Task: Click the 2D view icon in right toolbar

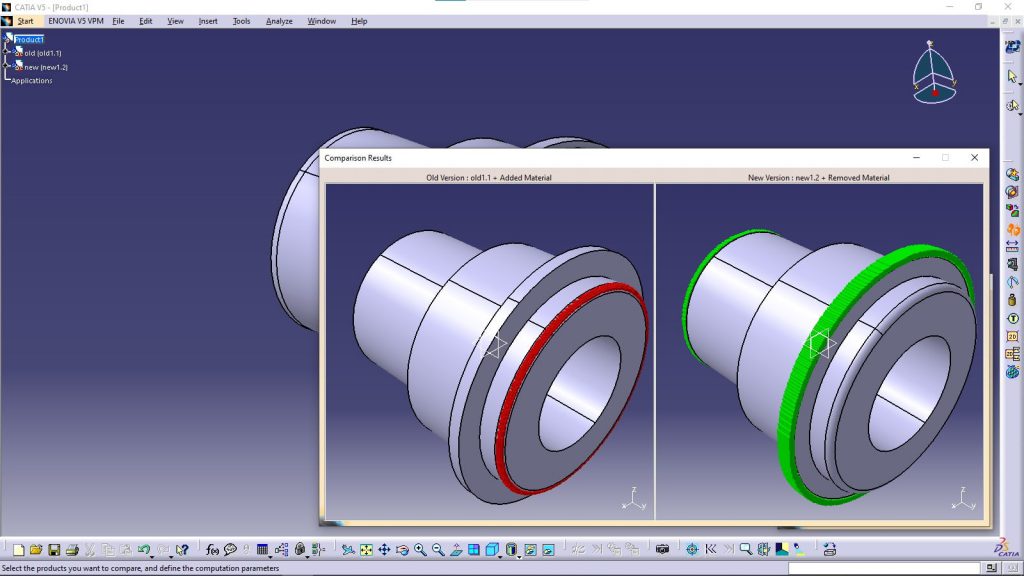Action: tap(1012, 336)
